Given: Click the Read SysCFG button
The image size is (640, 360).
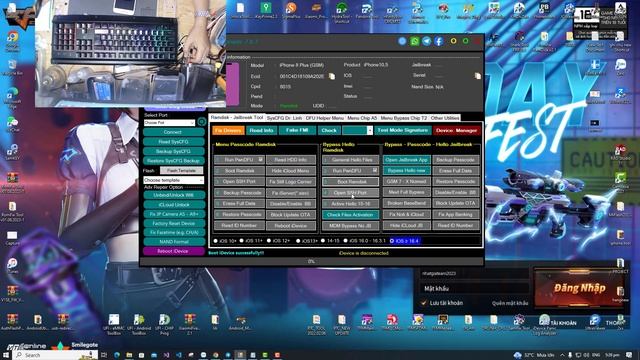Looking at the screenshot, I should tap(173, 142).
